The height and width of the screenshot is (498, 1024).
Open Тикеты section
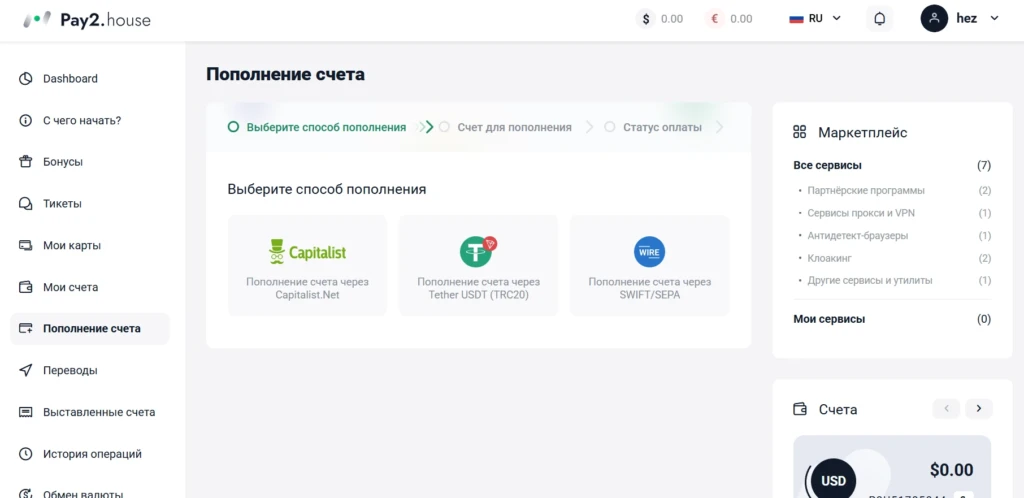(x=89, y=204)
